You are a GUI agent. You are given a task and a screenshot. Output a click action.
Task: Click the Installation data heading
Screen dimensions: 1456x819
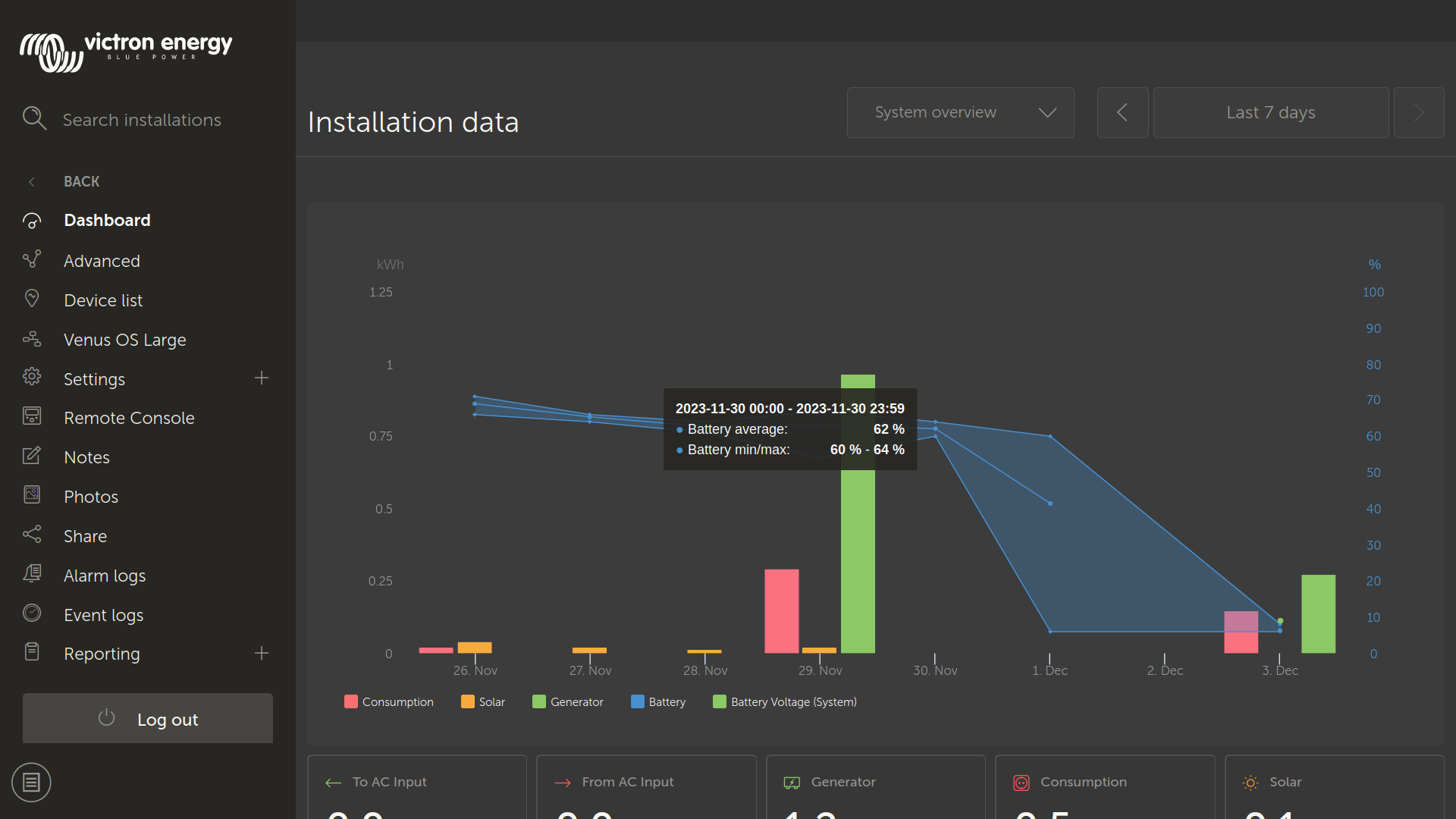point(413,122)
